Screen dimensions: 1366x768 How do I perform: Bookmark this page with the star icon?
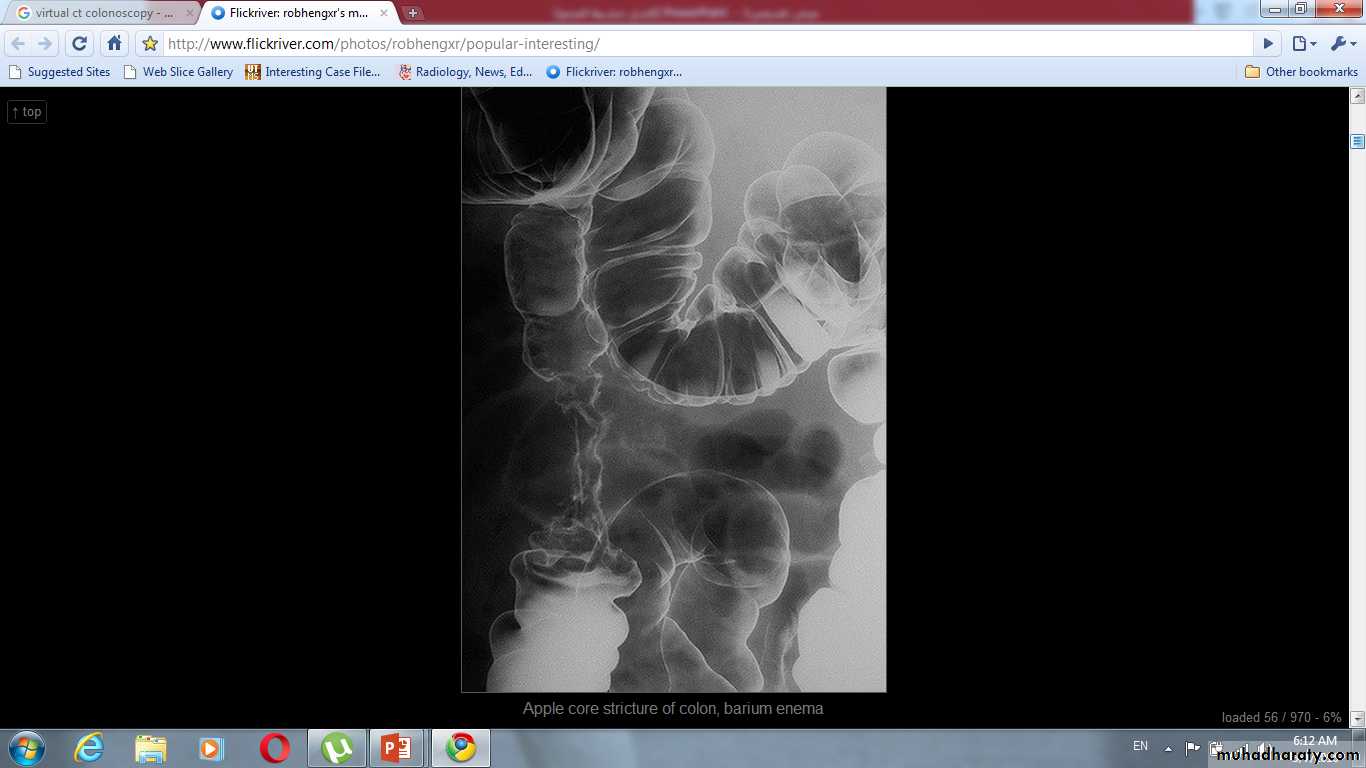[150, 44]
